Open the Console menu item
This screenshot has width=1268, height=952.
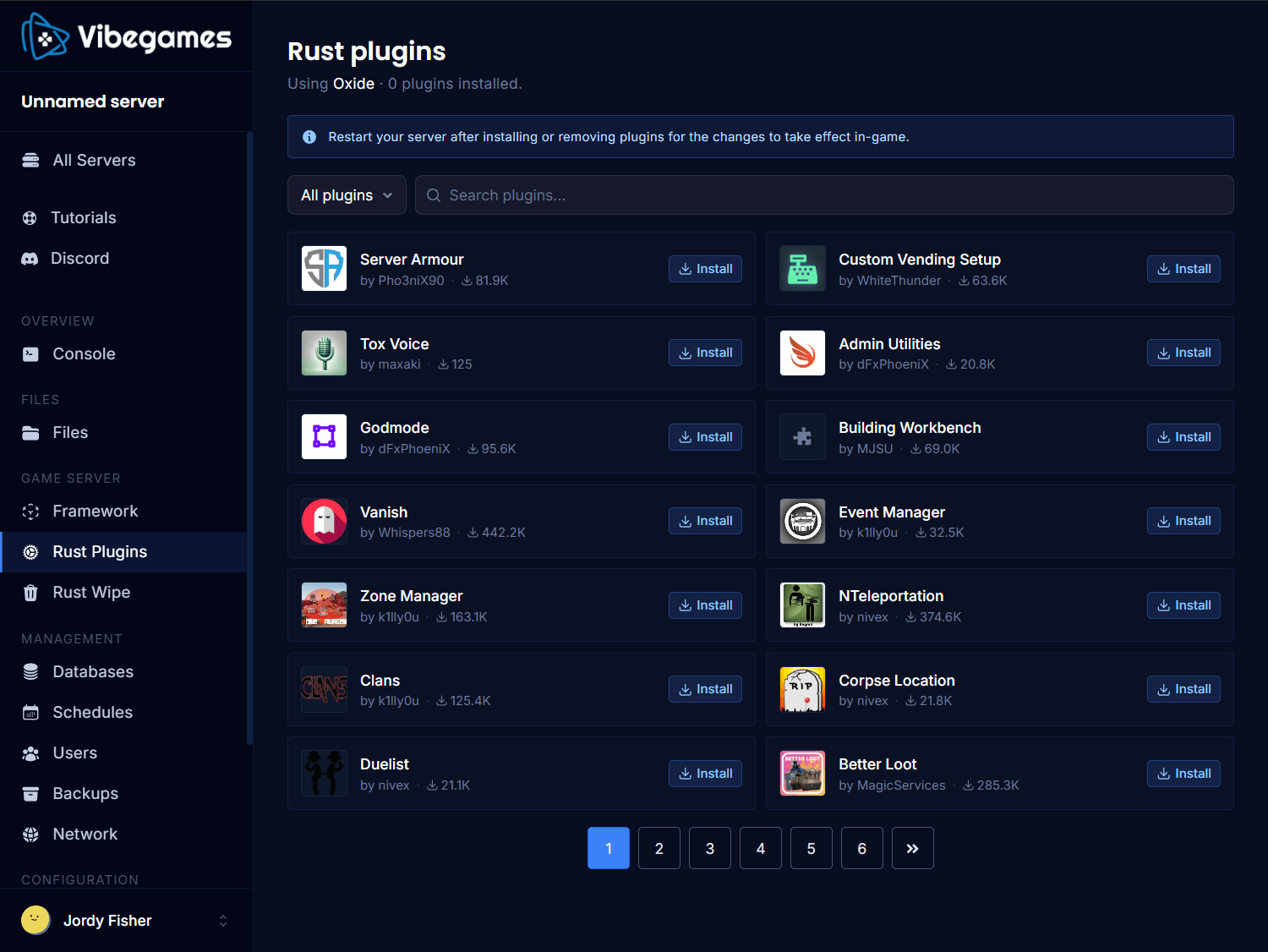(123, 354)
